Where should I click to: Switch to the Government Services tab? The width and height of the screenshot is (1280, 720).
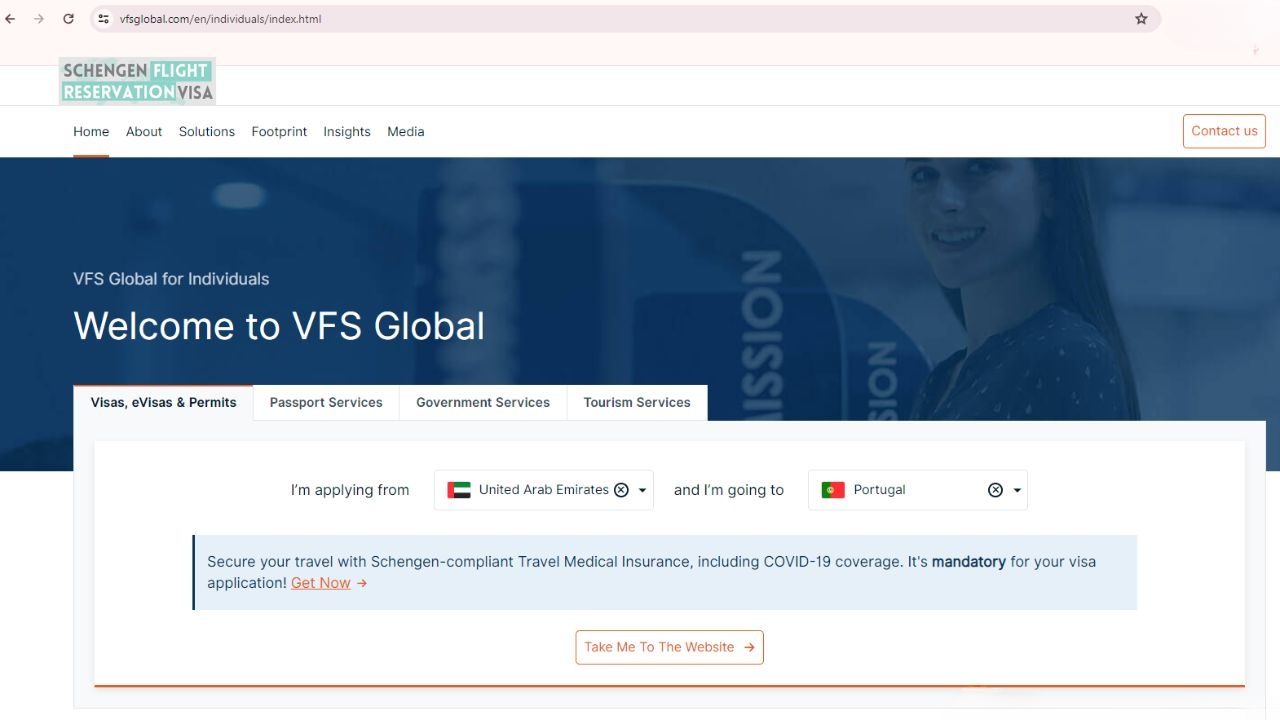(x=483, y=402)
